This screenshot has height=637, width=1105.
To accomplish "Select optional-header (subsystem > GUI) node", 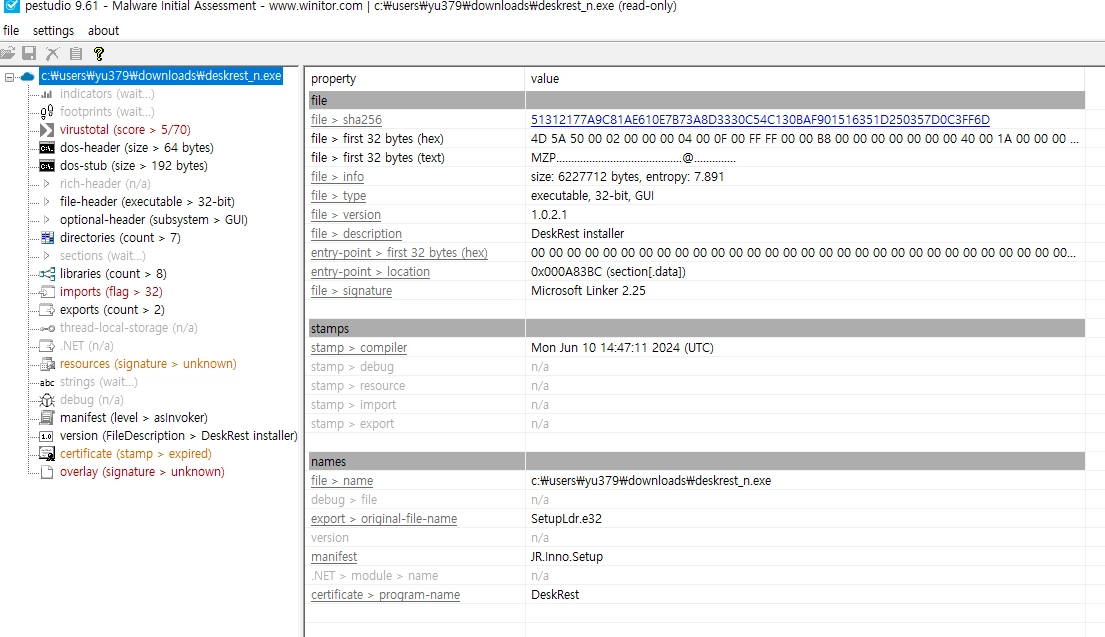I will tap(154, 220).
